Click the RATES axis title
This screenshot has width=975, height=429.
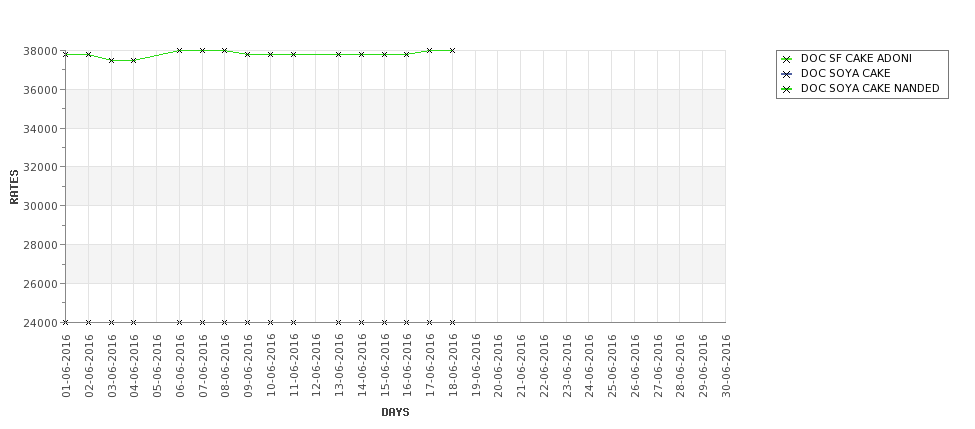click(14, 187)
